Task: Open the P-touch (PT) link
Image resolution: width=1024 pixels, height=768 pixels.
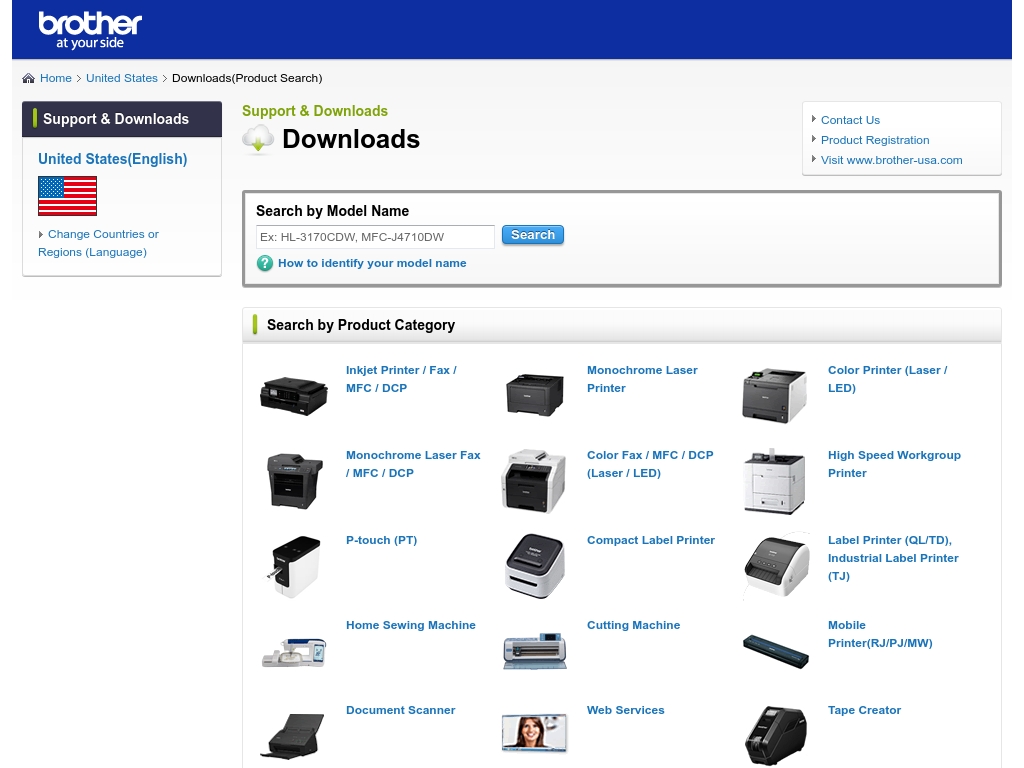Action: pos(381,541)
